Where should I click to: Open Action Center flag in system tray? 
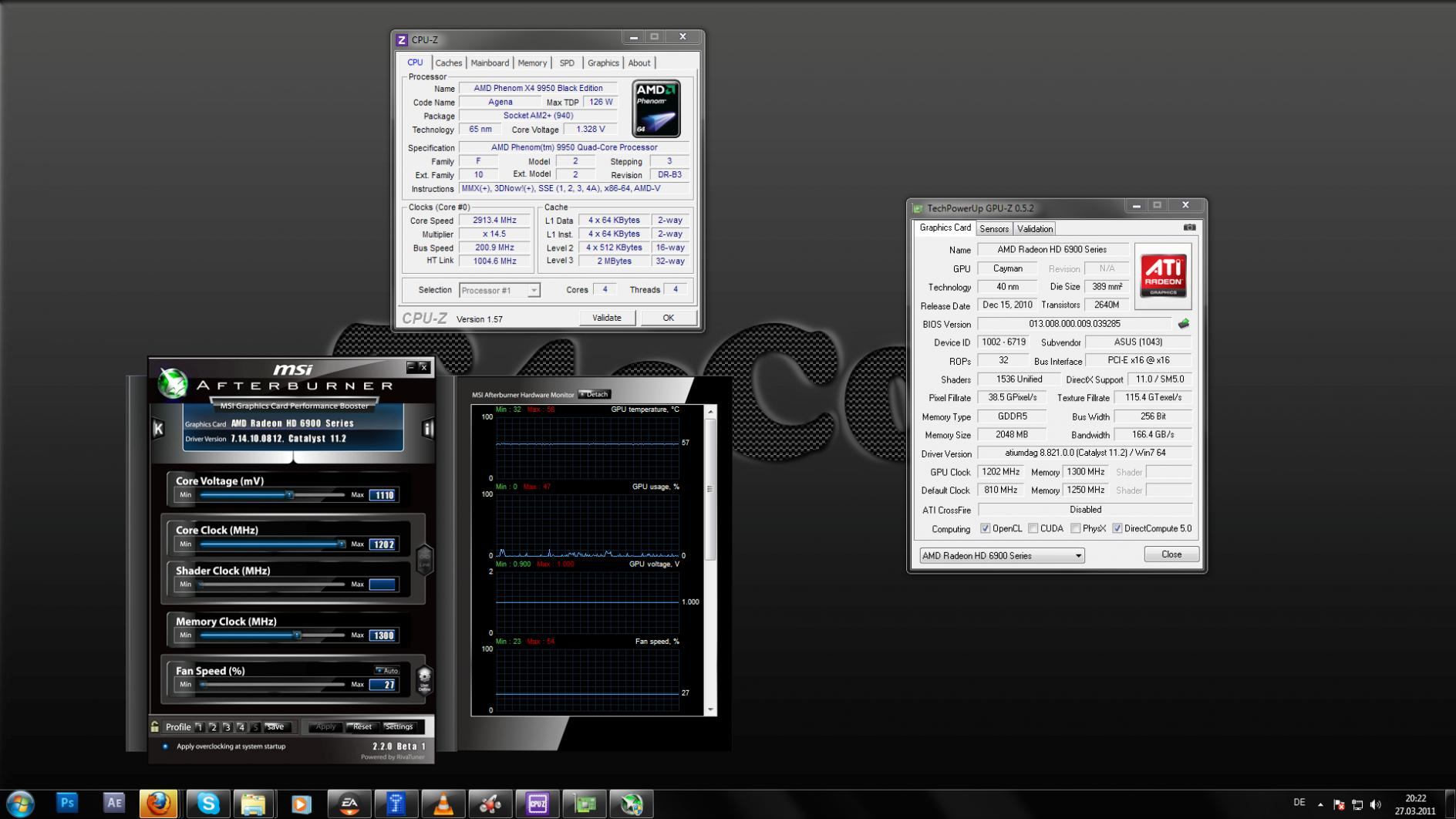point(1339,804)
